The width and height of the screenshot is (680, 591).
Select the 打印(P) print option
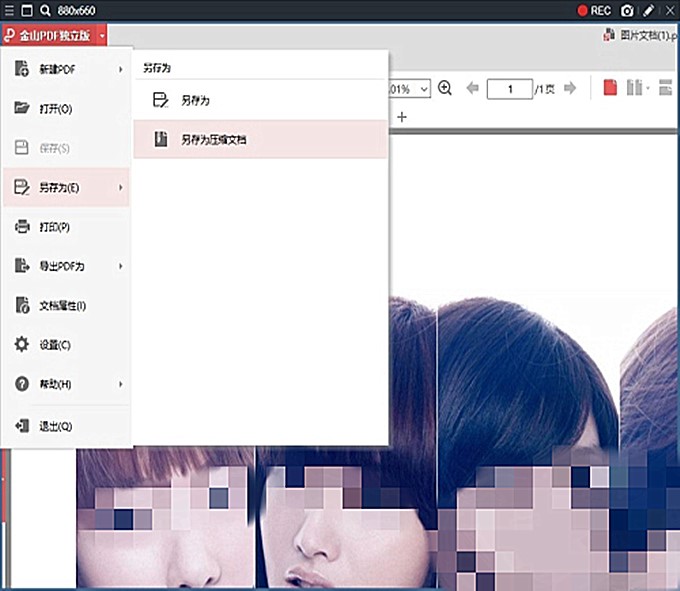tap(55, 227)
